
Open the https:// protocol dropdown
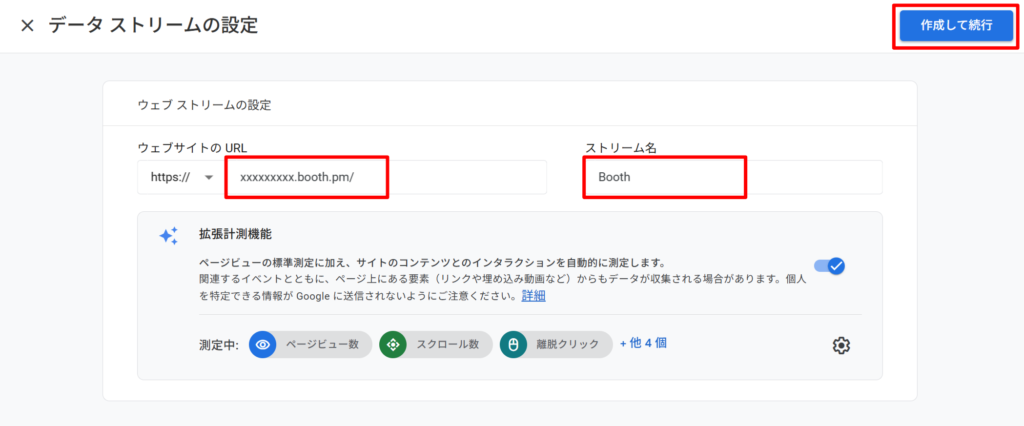(178, 177)
